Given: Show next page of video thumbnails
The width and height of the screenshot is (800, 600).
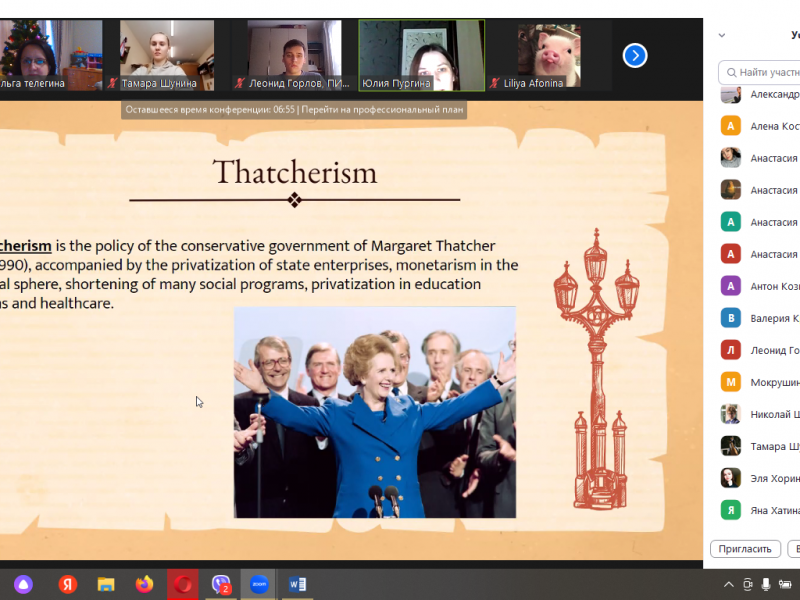Looking at the screenshot, I should [635, 56].
